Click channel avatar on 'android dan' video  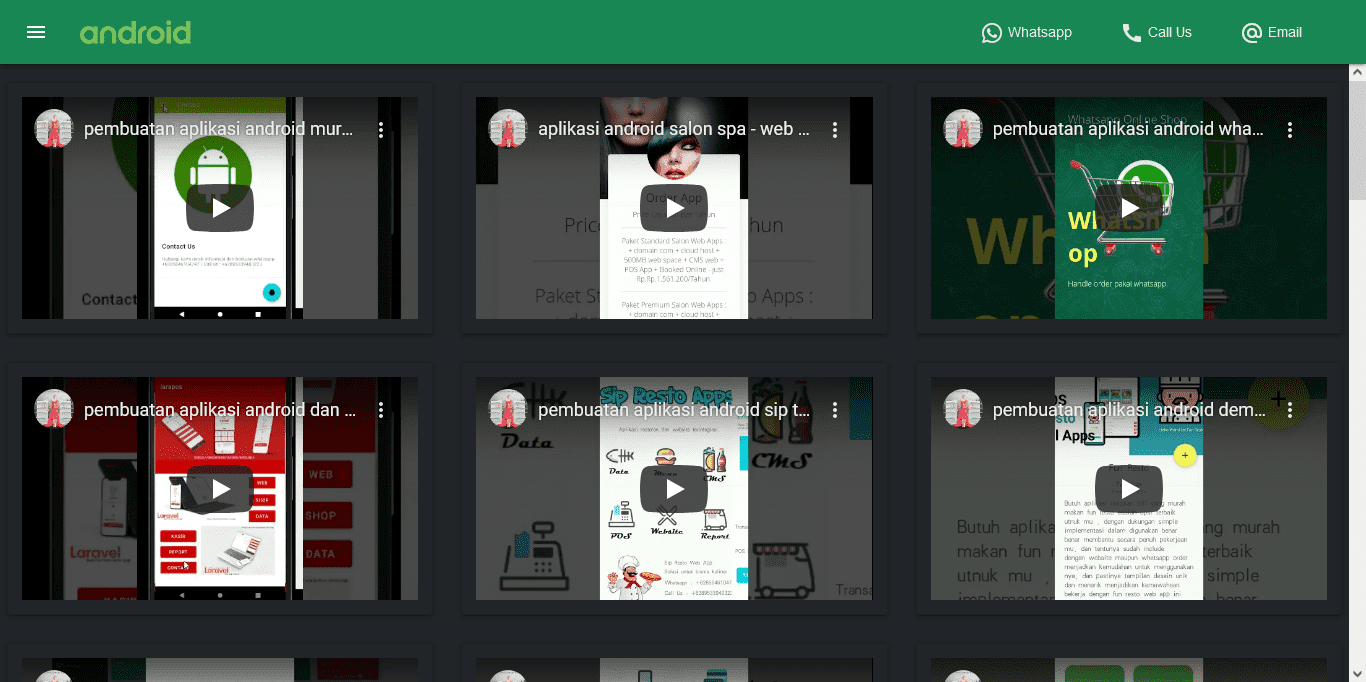[54, 409]
